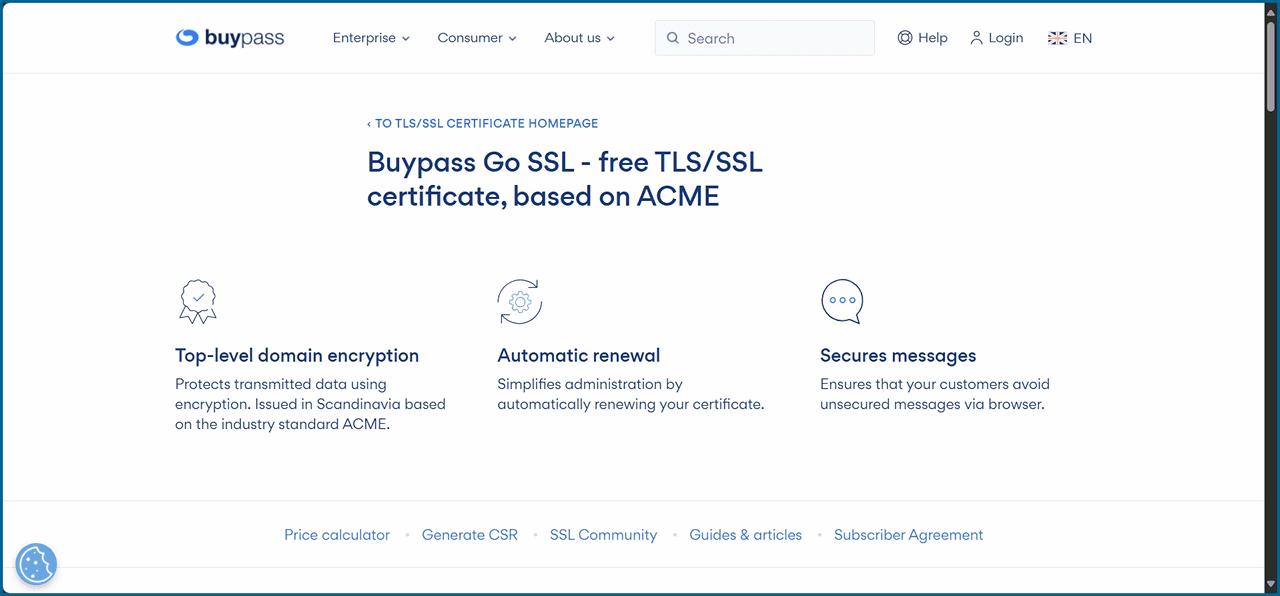Go to Generate CSR page

pyautogui.click(x=470, y=535)
